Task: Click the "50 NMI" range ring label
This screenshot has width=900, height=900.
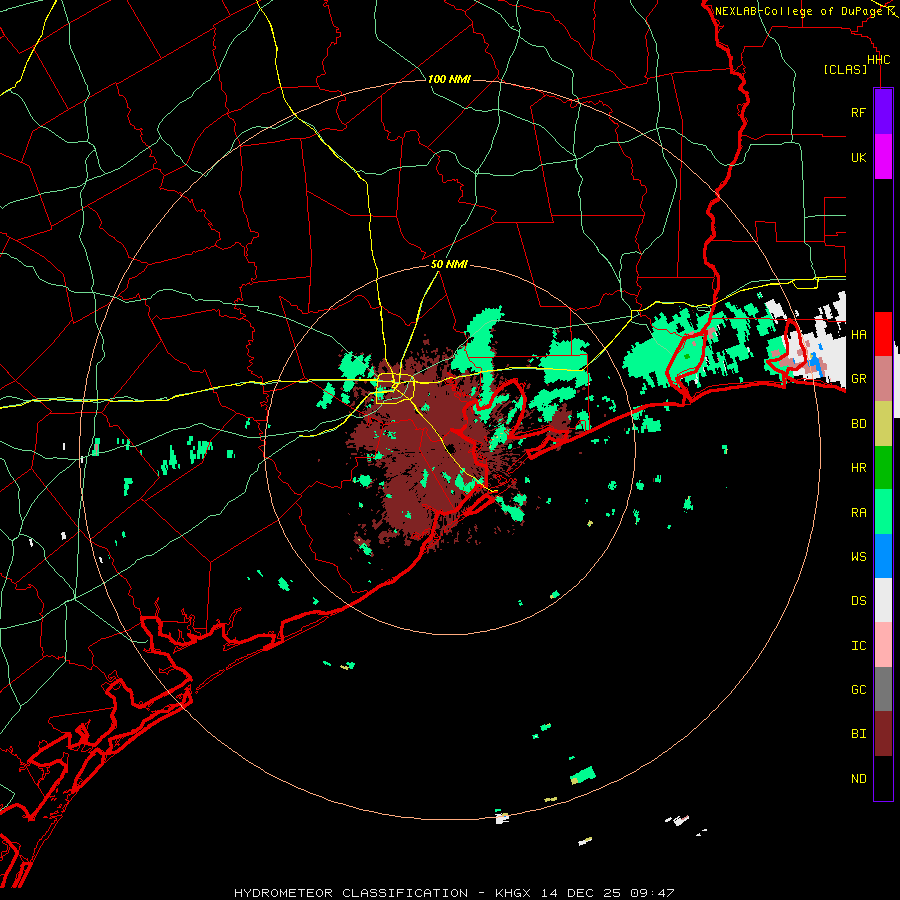Action: 449,265
